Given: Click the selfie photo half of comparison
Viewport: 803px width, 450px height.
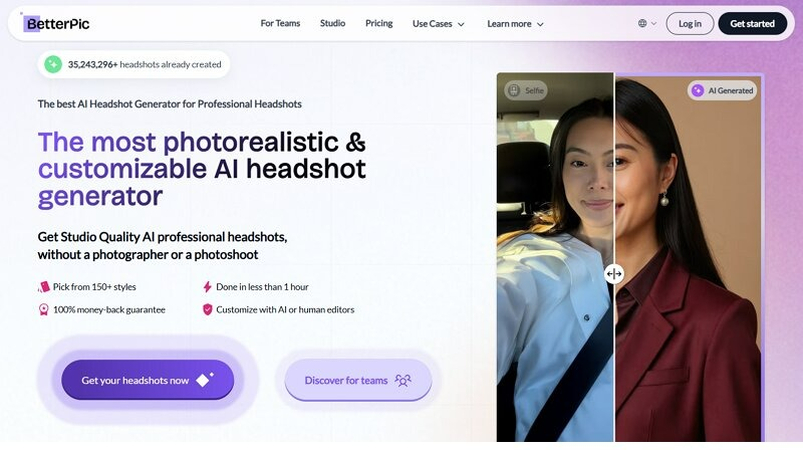Looking at the screenshot, I should [x=555, y=257].
